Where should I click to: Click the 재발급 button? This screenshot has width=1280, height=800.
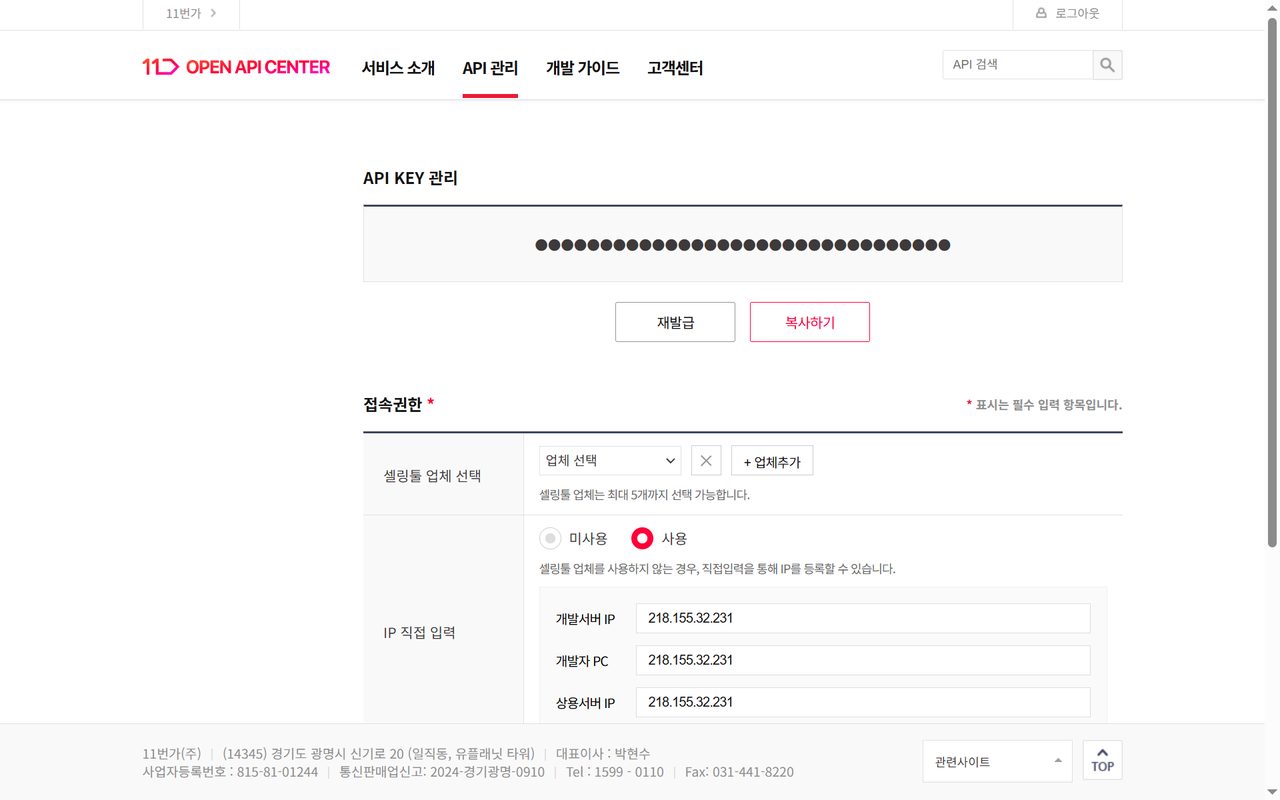[x=675, y=322]
